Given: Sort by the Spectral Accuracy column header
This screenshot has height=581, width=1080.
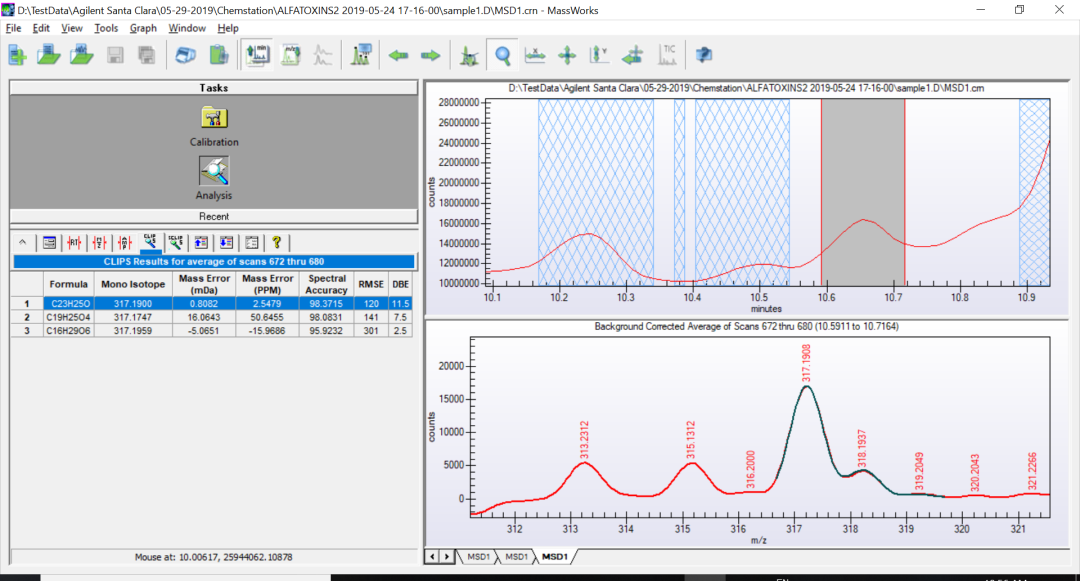Looking at the screenshot, I should point(327,284).
